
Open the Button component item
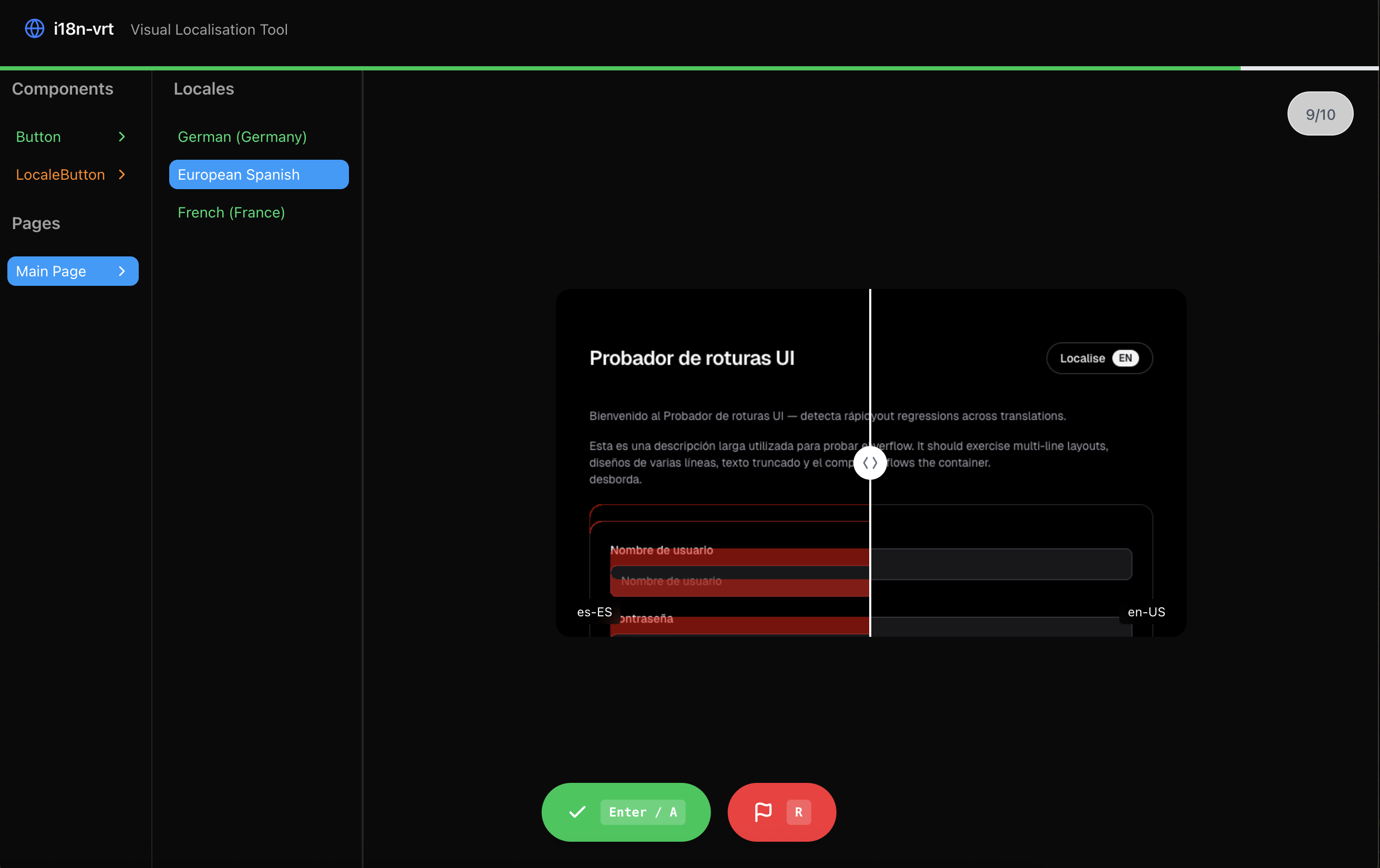[38, 137]
